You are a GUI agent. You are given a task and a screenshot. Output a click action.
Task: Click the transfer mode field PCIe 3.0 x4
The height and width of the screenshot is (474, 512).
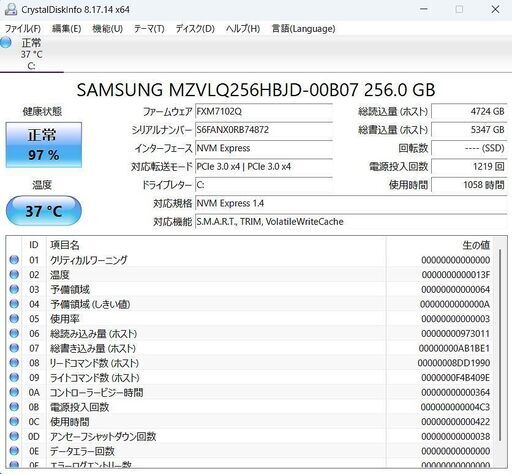pos(264,166)
